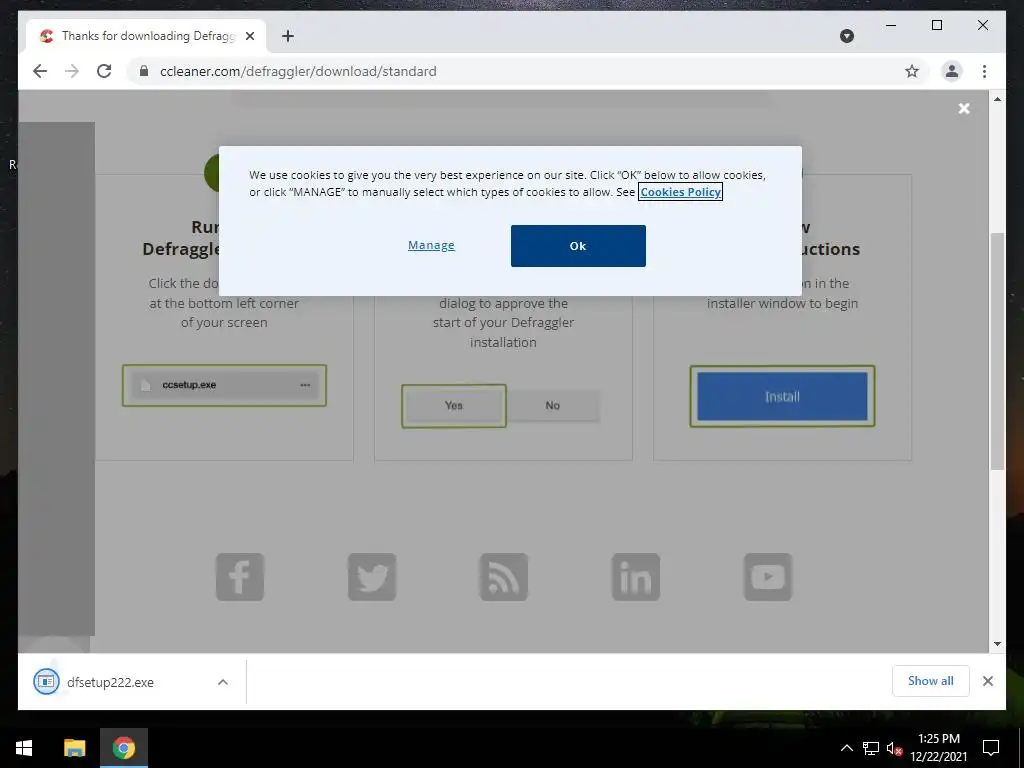Image resolution: width=1024 pixels, height=768 pixels.
Task: Minimize the Chrome window
Action: pyautogui.click(x=891, y=25)
